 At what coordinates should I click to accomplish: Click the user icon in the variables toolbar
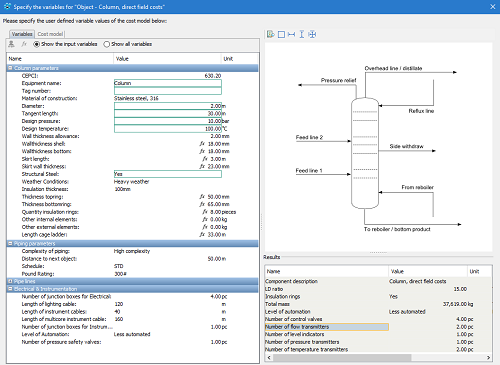[x=11, y=44]
